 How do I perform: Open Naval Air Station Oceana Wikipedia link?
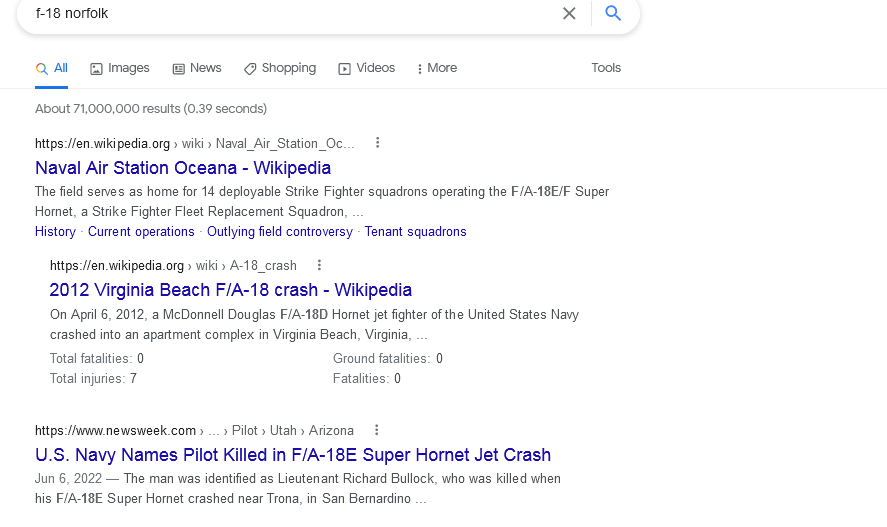(x=183, y=168)
